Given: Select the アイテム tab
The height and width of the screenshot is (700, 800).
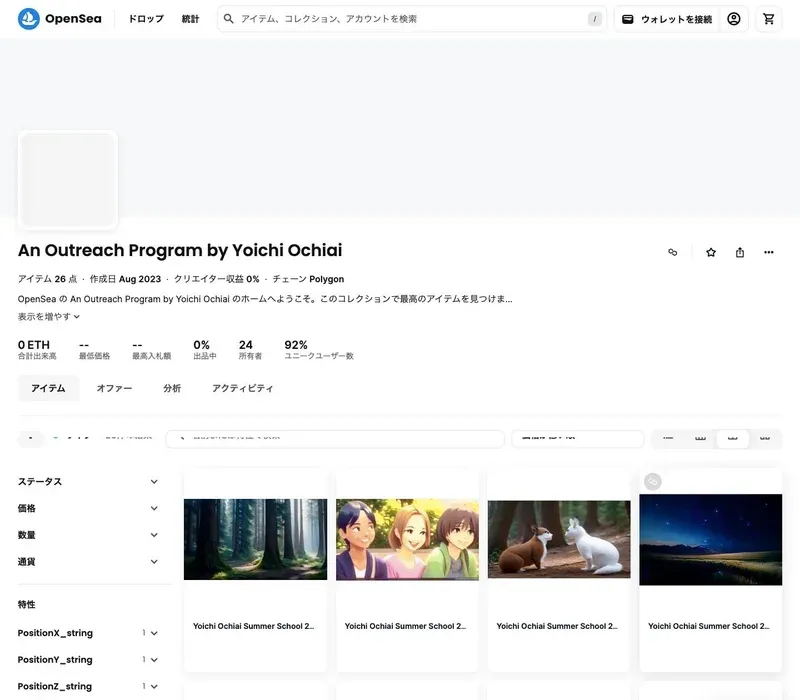Looking at the screenshot, I should coord(48,388).
